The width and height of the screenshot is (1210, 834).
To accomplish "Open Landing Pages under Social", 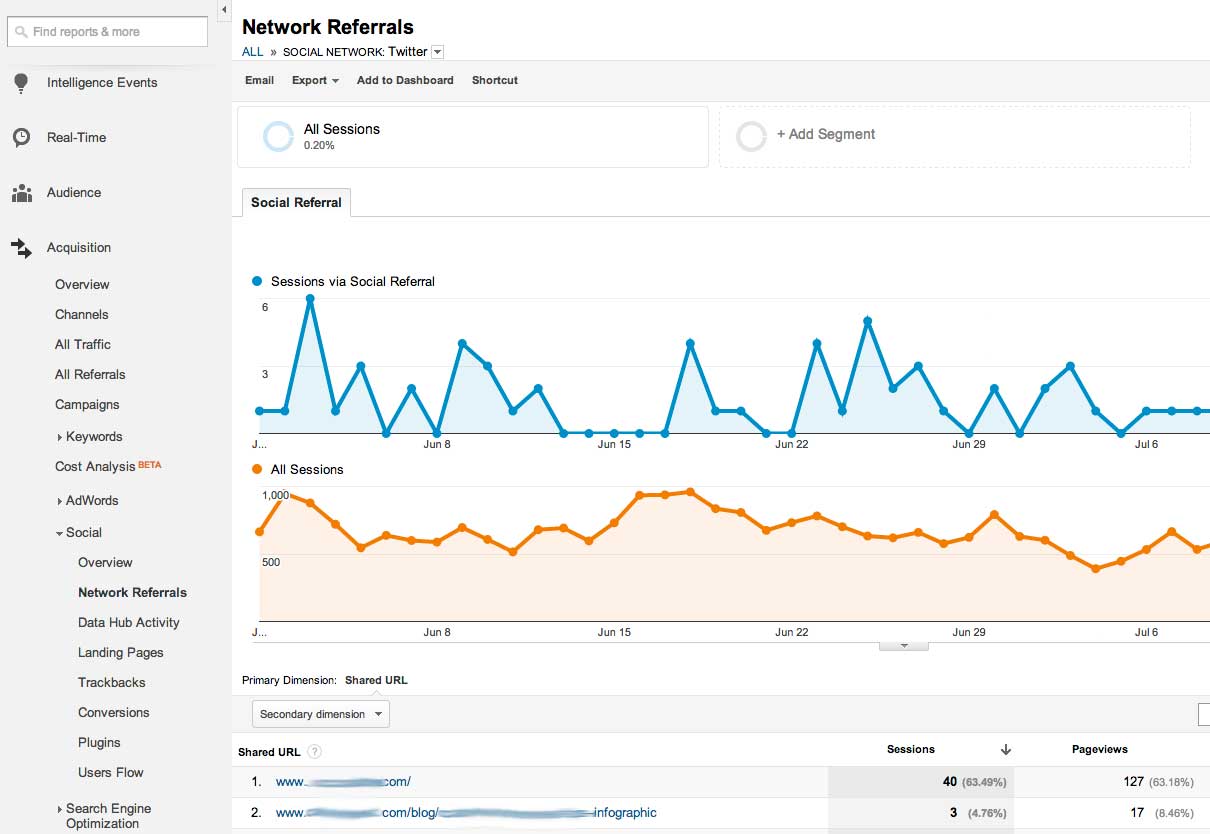I will coord(120,652).
